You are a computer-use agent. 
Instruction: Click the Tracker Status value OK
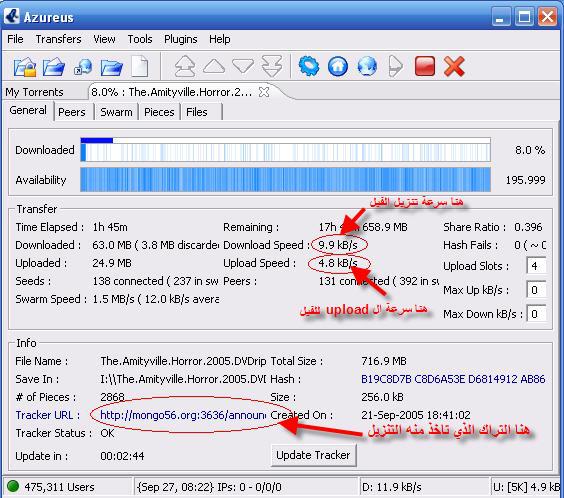tap(107, 433)
